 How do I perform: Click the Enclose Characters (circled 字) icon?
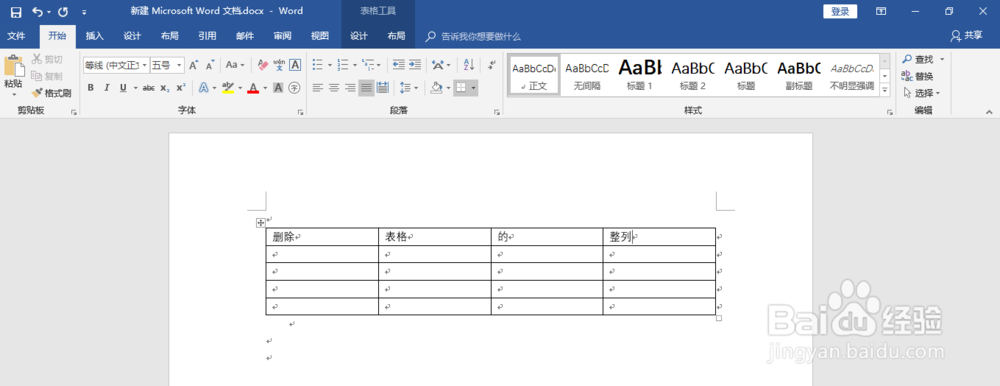[294, 87]
